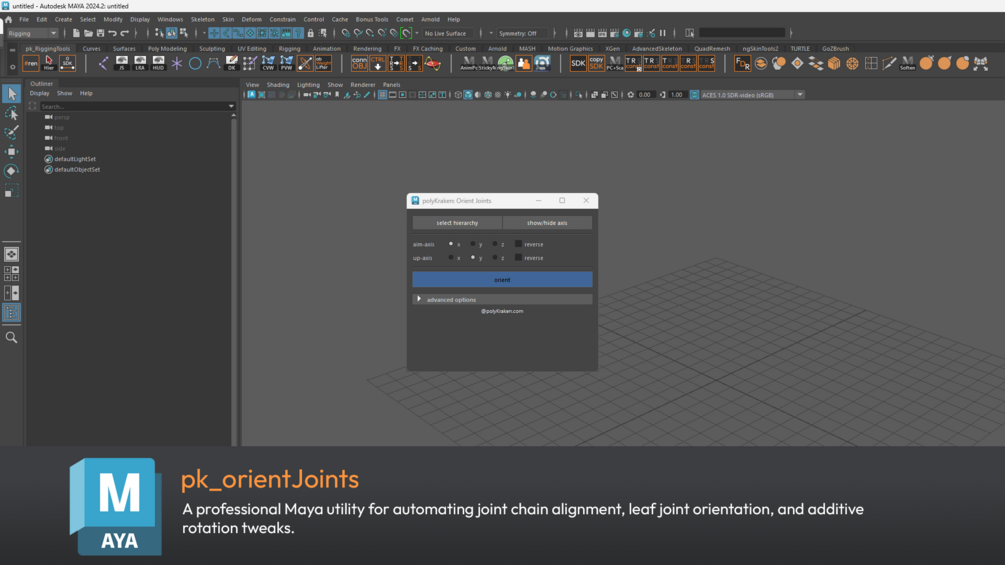The height and width of the screenshot is (565, 1005).
Task: Set up-axis to z
Action: [495, 258]
